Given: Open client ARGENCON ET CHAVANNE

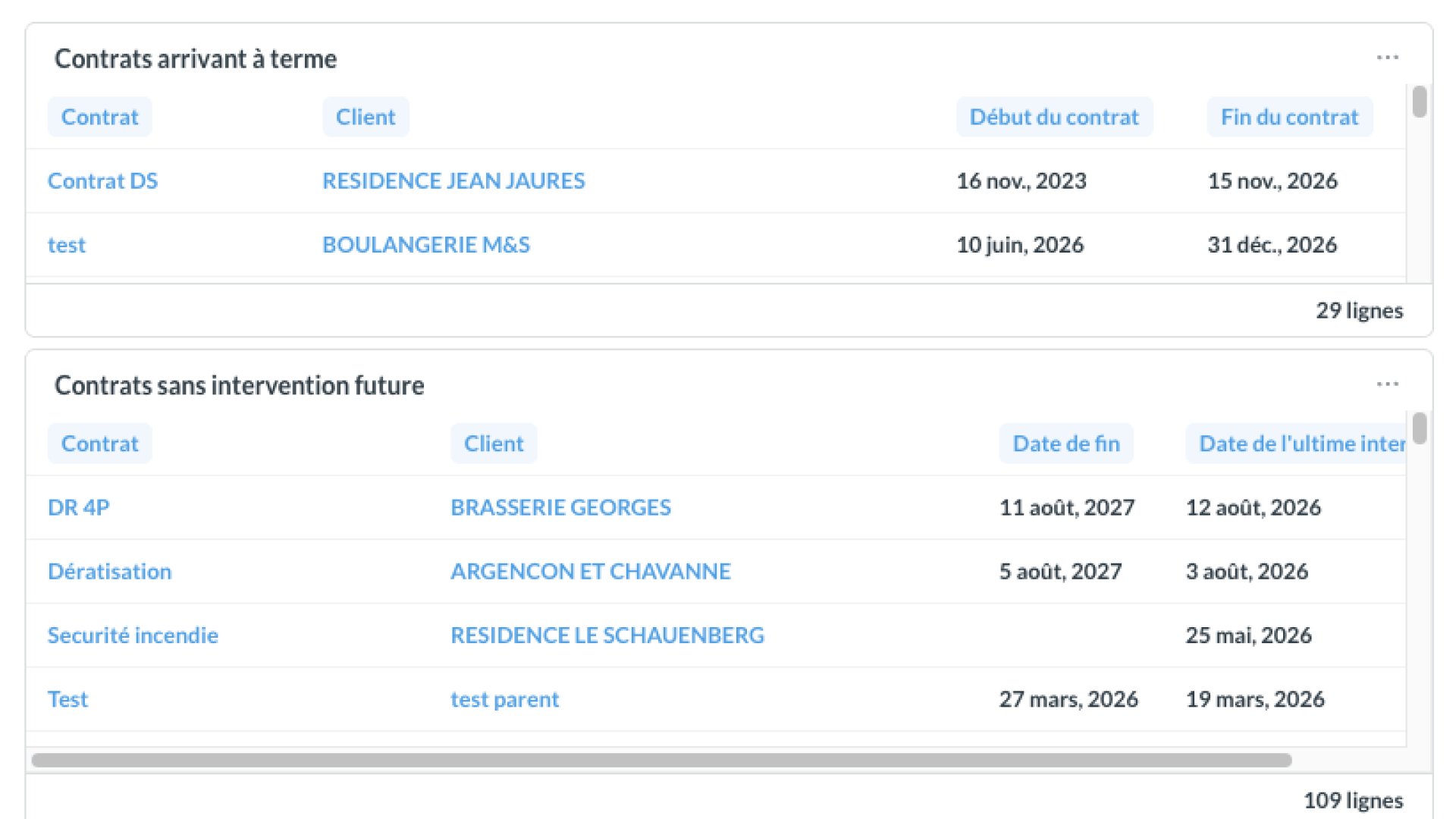Looking at the screenshot, I should click(591, 571).
